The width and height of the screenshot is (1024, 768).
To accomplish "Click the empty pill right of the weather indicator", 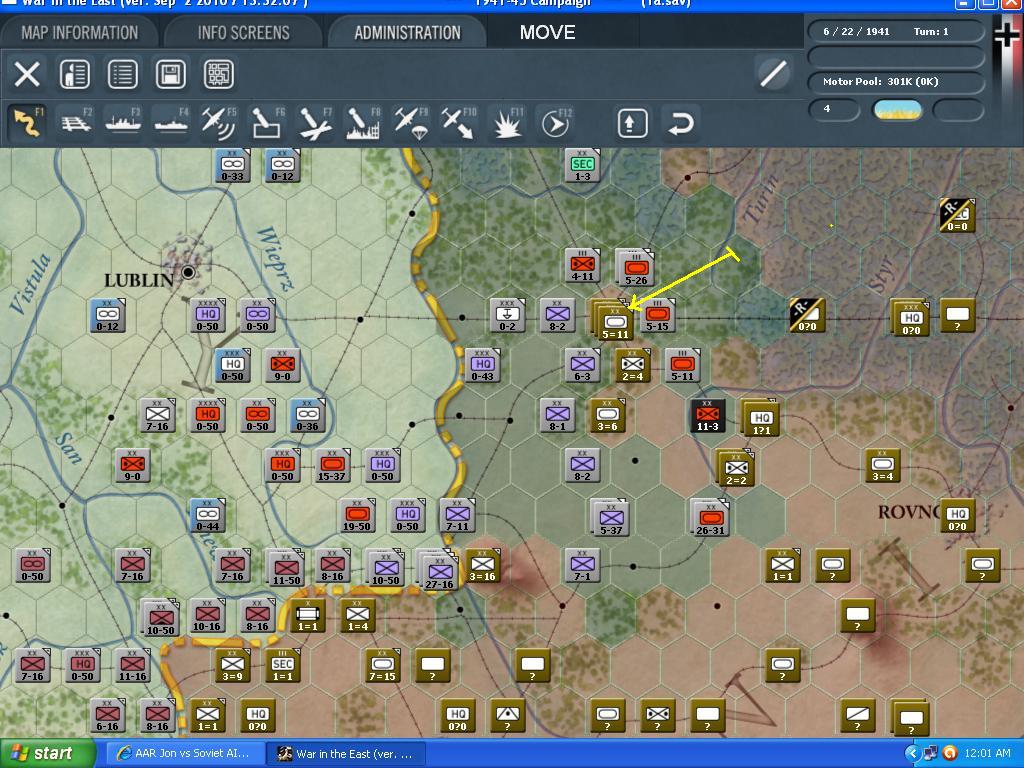I will click(958, 110).
